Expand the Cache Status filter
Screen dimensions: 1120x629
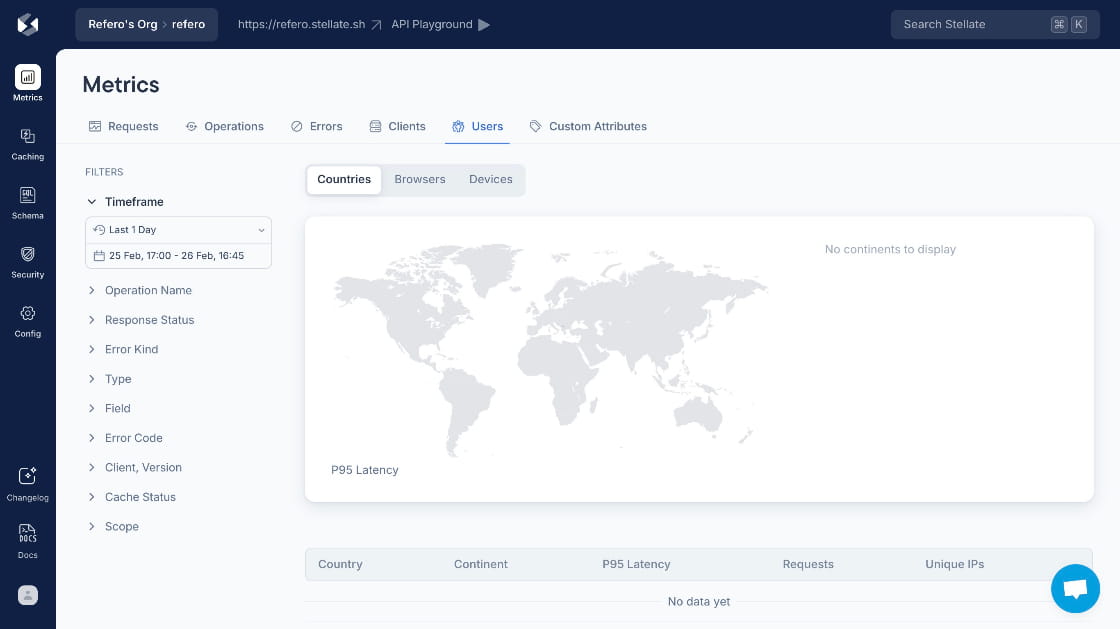tap(140, 497)
